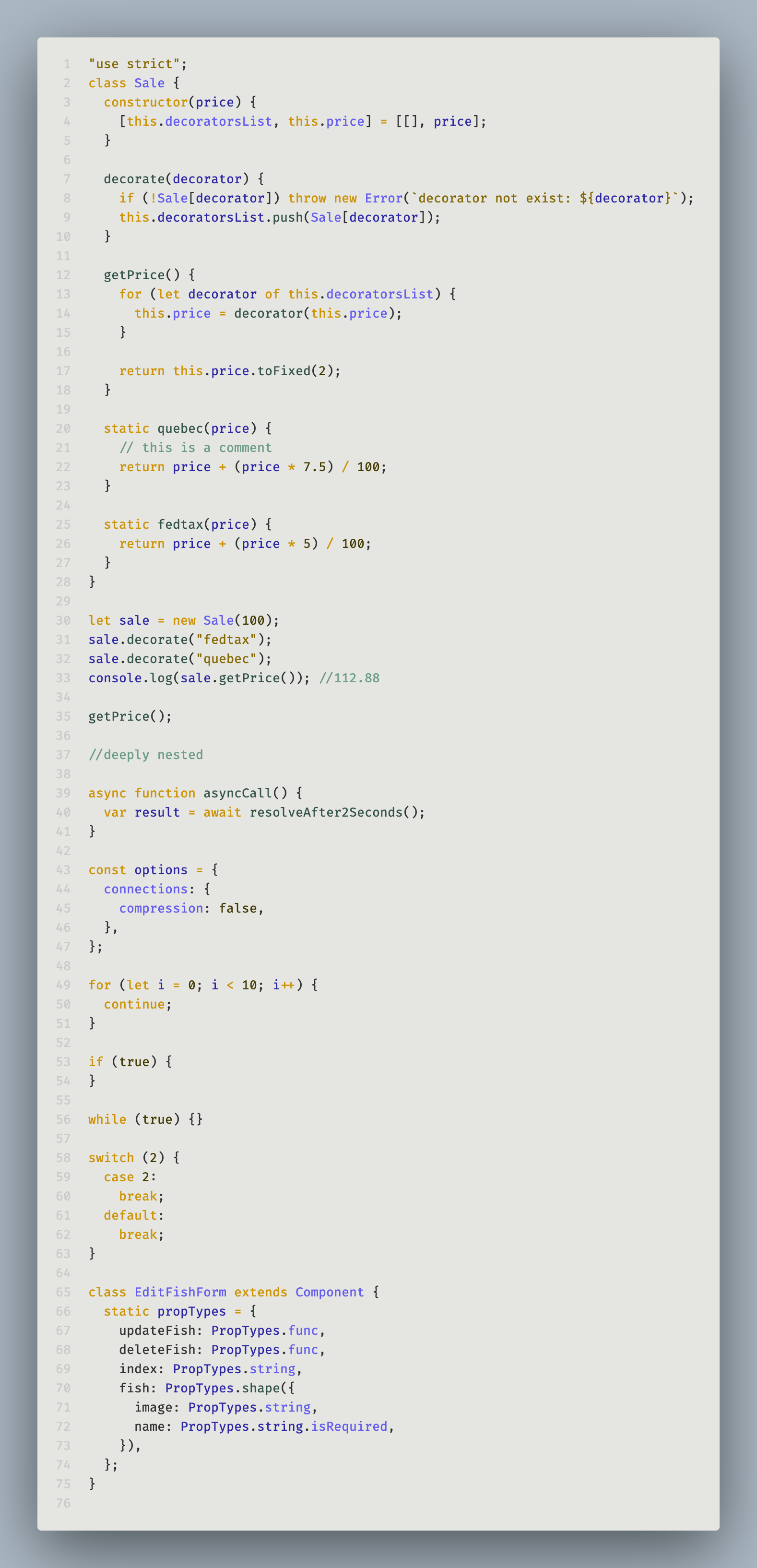Click connections key on line 44
757x1568 pixels.
click(146, 889)
